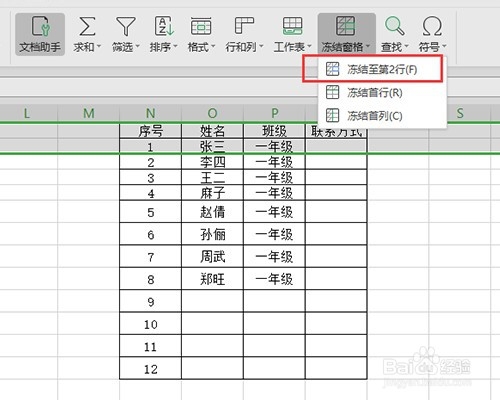Click the empty 联系方式 cell in 周武's row
Screen dimensions: 500x400
point(336,256)
